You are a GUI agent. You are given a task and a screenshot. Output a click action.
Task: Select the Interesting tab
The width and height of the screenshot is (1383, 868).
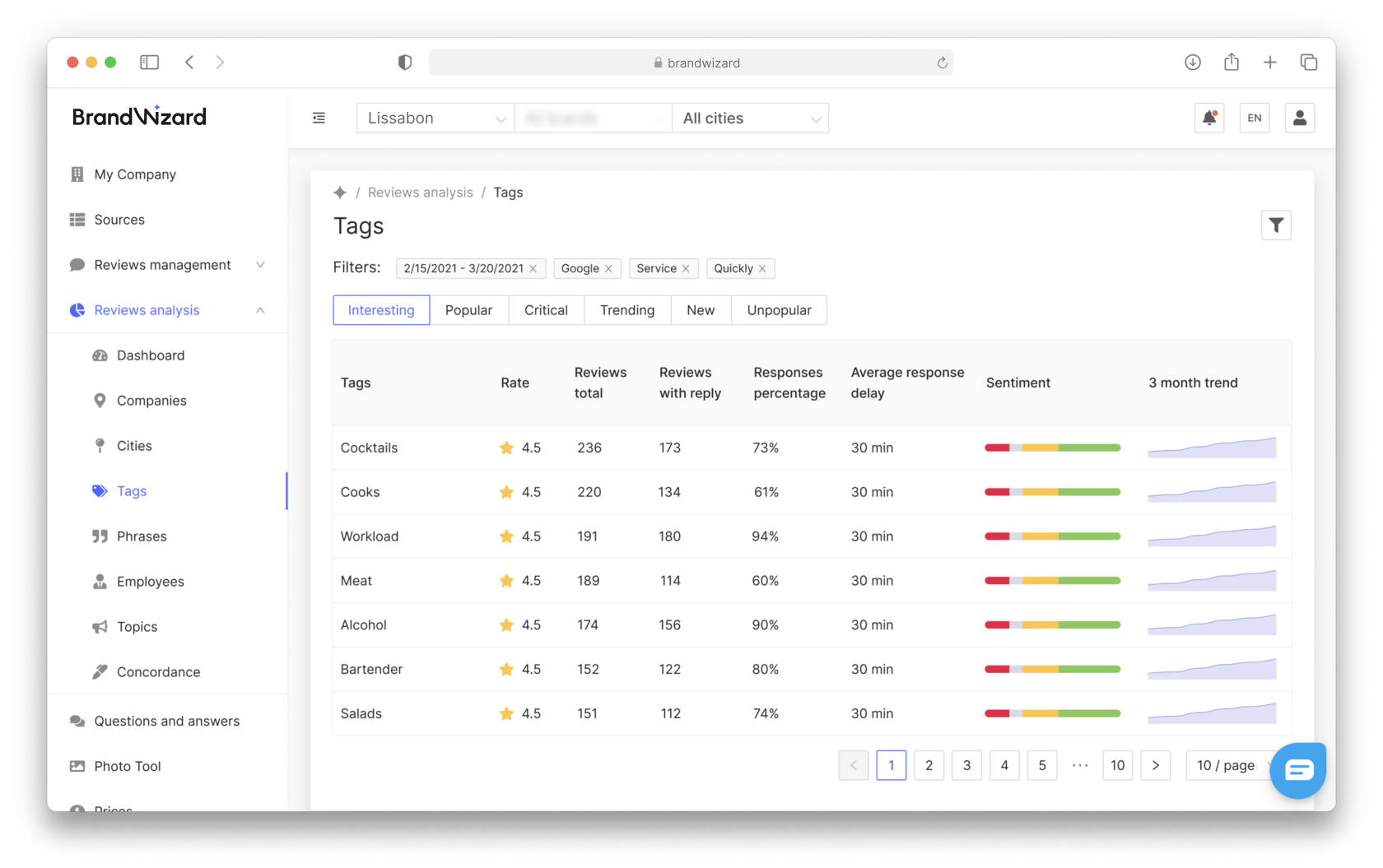(x=381, y=310)
